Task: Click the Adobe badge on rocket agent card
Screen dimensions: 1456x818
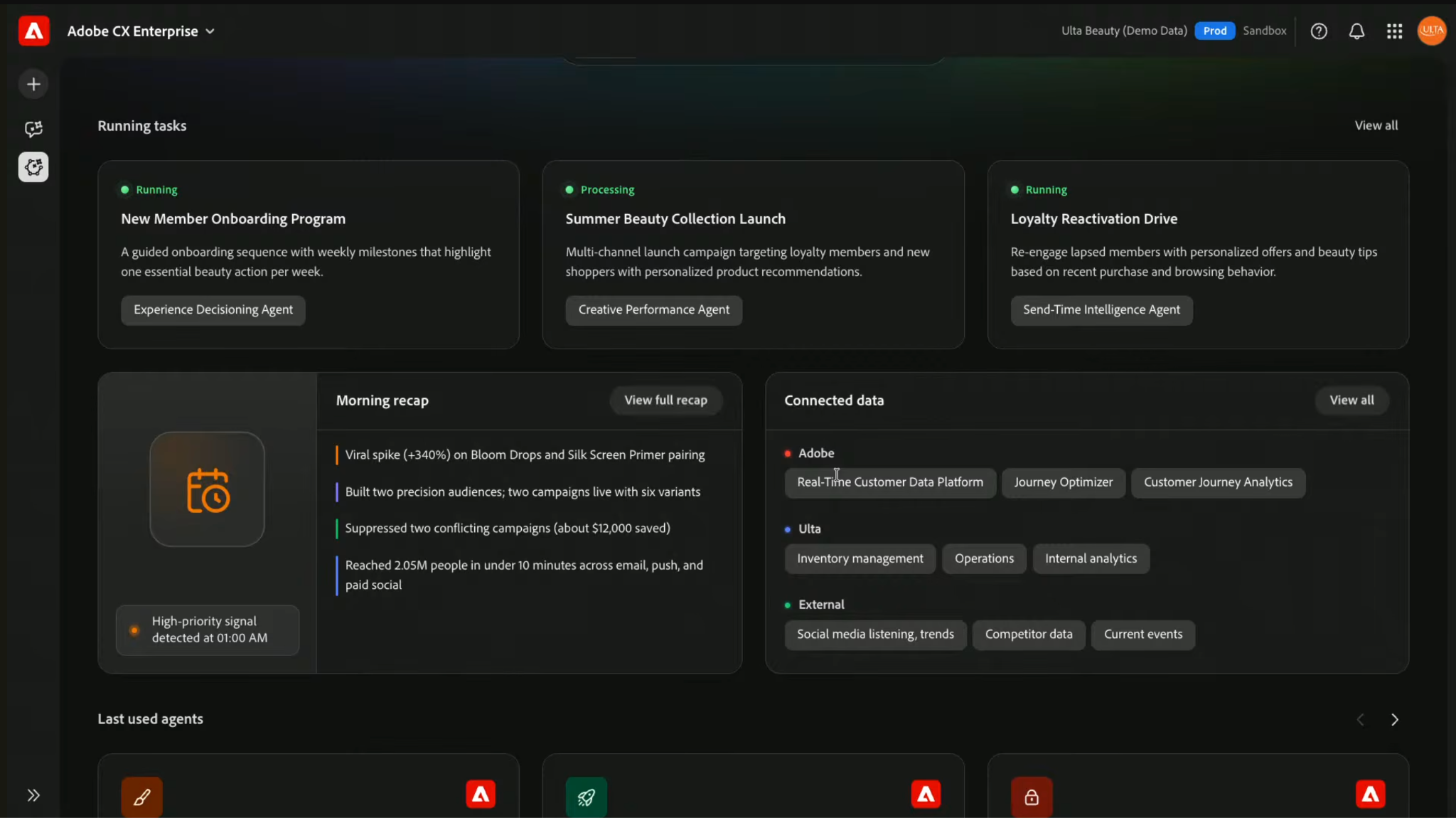Action: pyautogui.click(x=926, y=795)
